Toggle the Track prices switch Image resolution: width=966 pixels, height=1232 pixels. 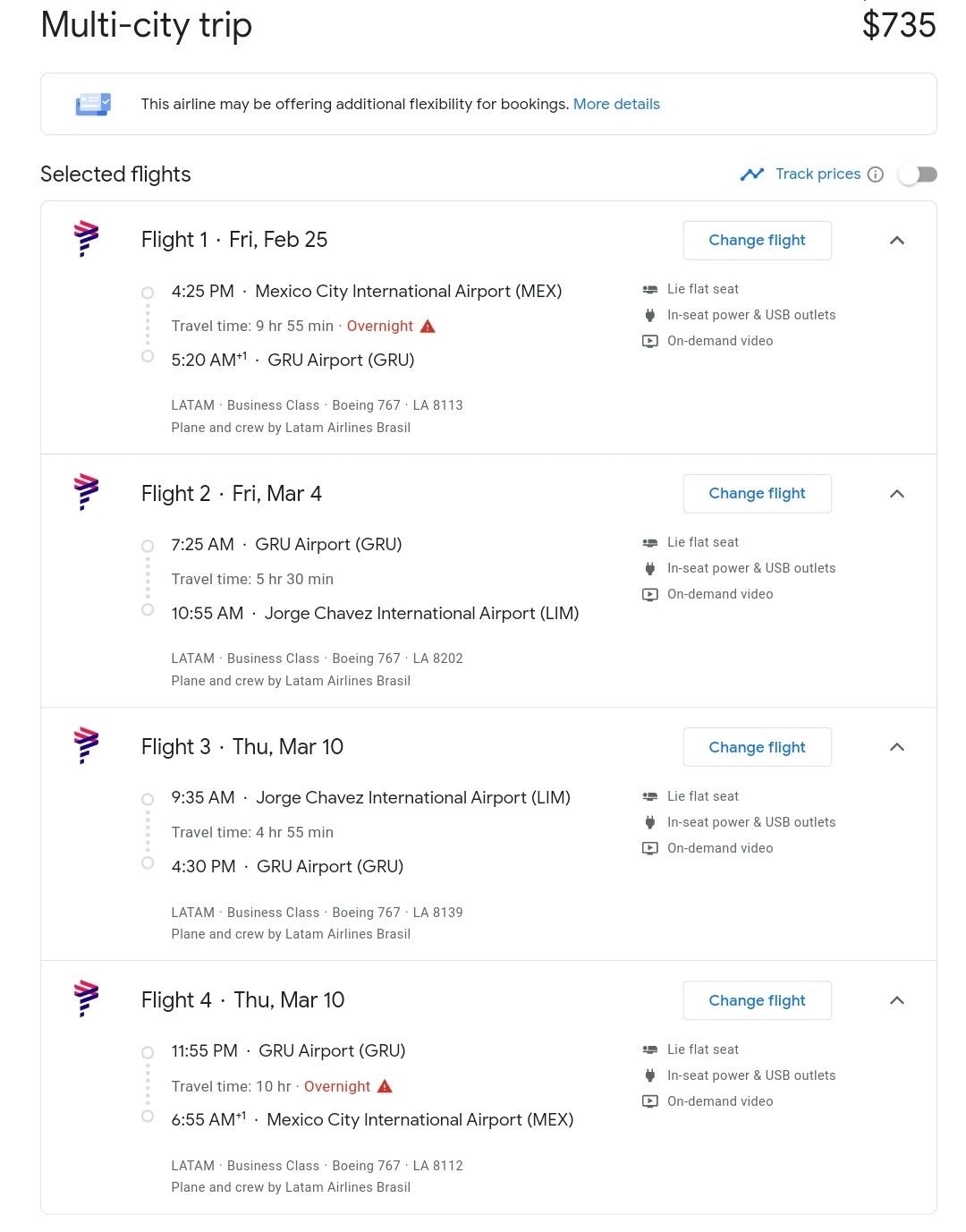(x=918, y=174)
